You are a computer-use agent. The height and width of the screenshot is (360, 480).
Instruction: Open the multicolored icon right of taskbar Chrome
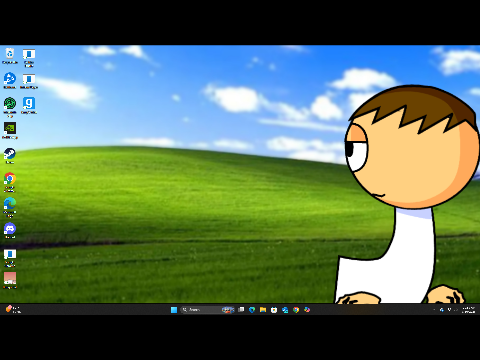pyautogui.click(x=307, y=310)
